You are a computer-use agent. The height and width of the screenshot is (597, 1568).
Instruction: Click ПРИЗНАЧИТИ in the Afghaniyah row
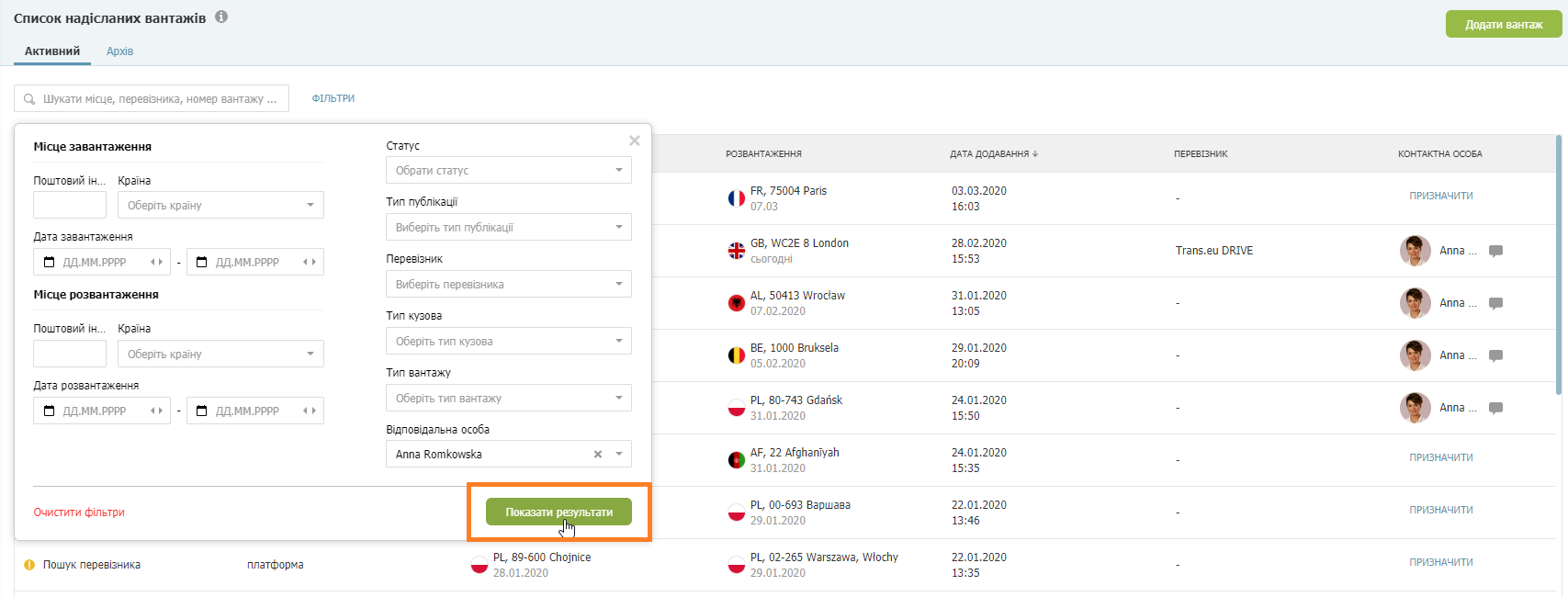1441,457
